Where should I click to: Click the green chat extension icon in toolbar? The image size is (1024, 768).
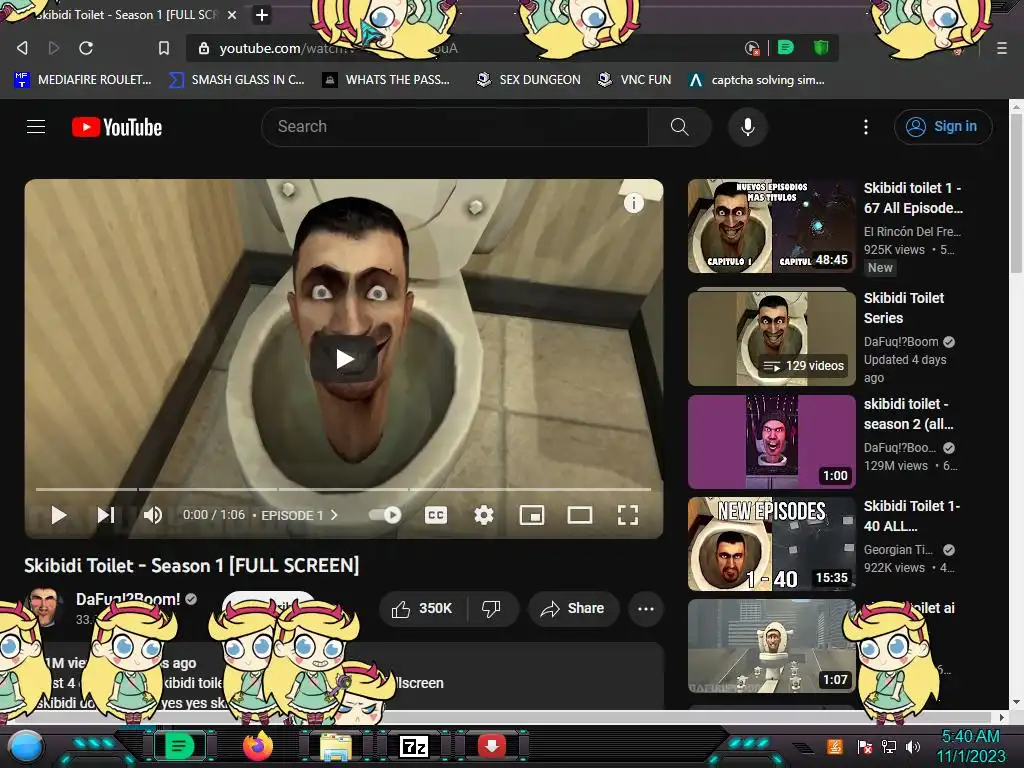pos(786,48)
